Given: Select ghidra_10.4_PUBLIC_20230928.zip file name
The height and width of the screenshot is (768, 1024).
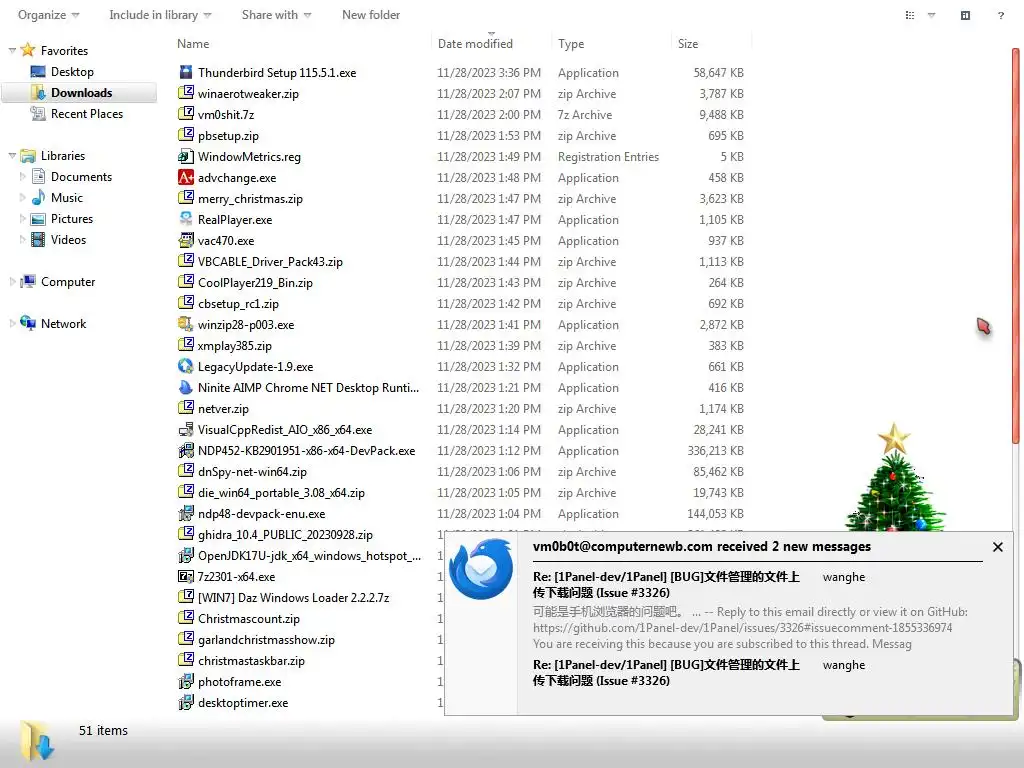Looking at the screenshot, I should pos(285,534).
